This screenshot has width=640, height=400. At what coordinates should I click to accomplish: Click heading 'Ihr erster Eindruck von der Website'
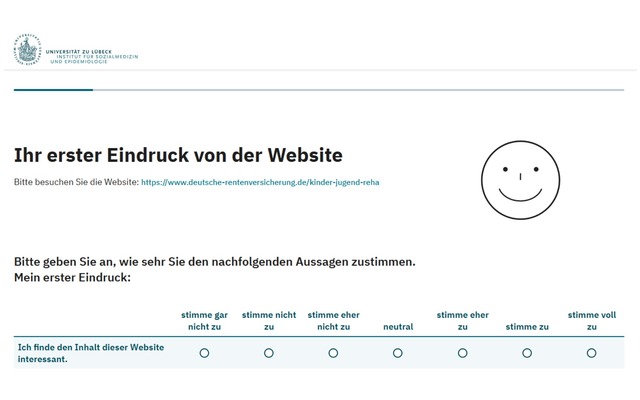point(178,155)
